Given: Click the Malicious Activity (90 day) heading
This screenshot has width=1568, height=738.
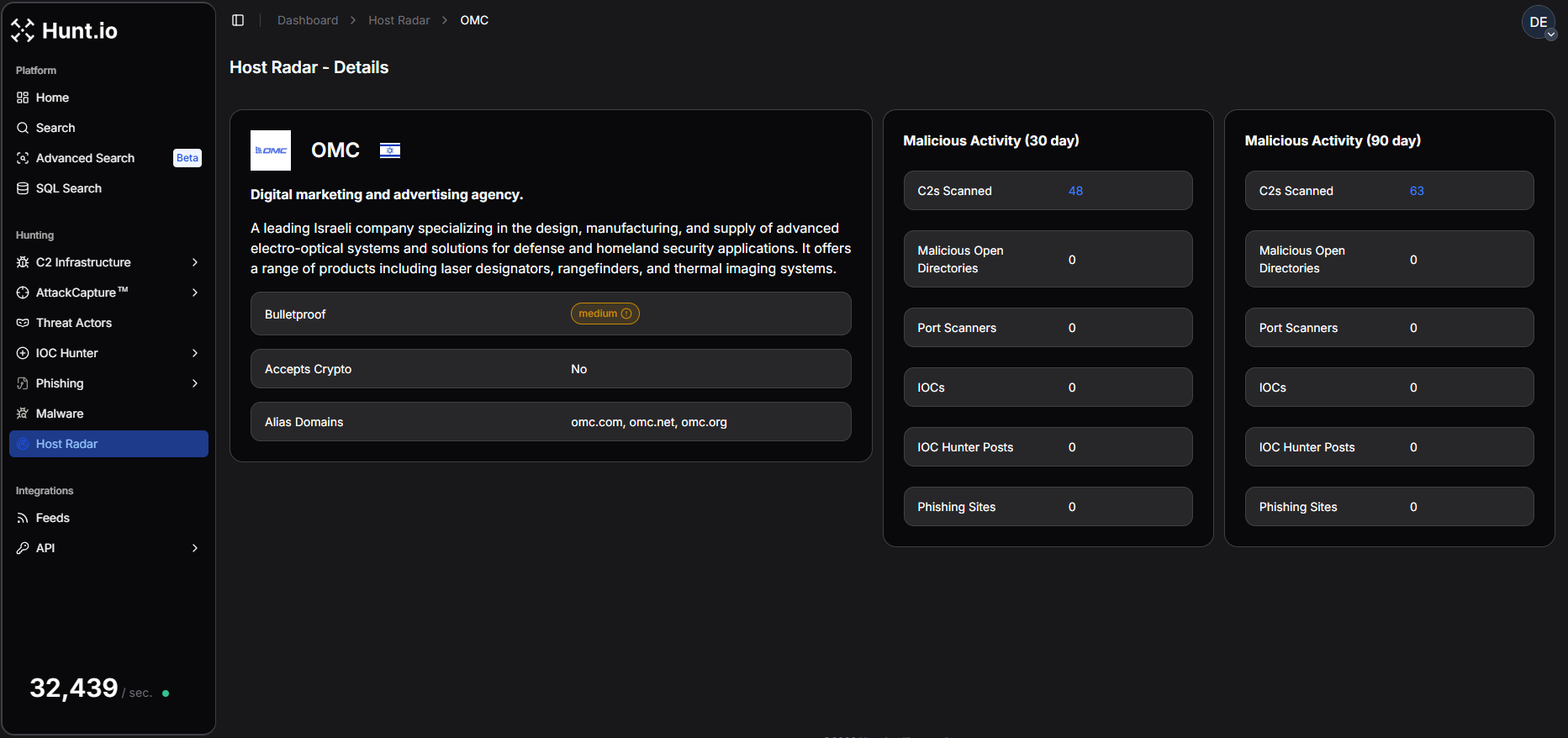Looking at the screenshot, I should coord(1333,140).
